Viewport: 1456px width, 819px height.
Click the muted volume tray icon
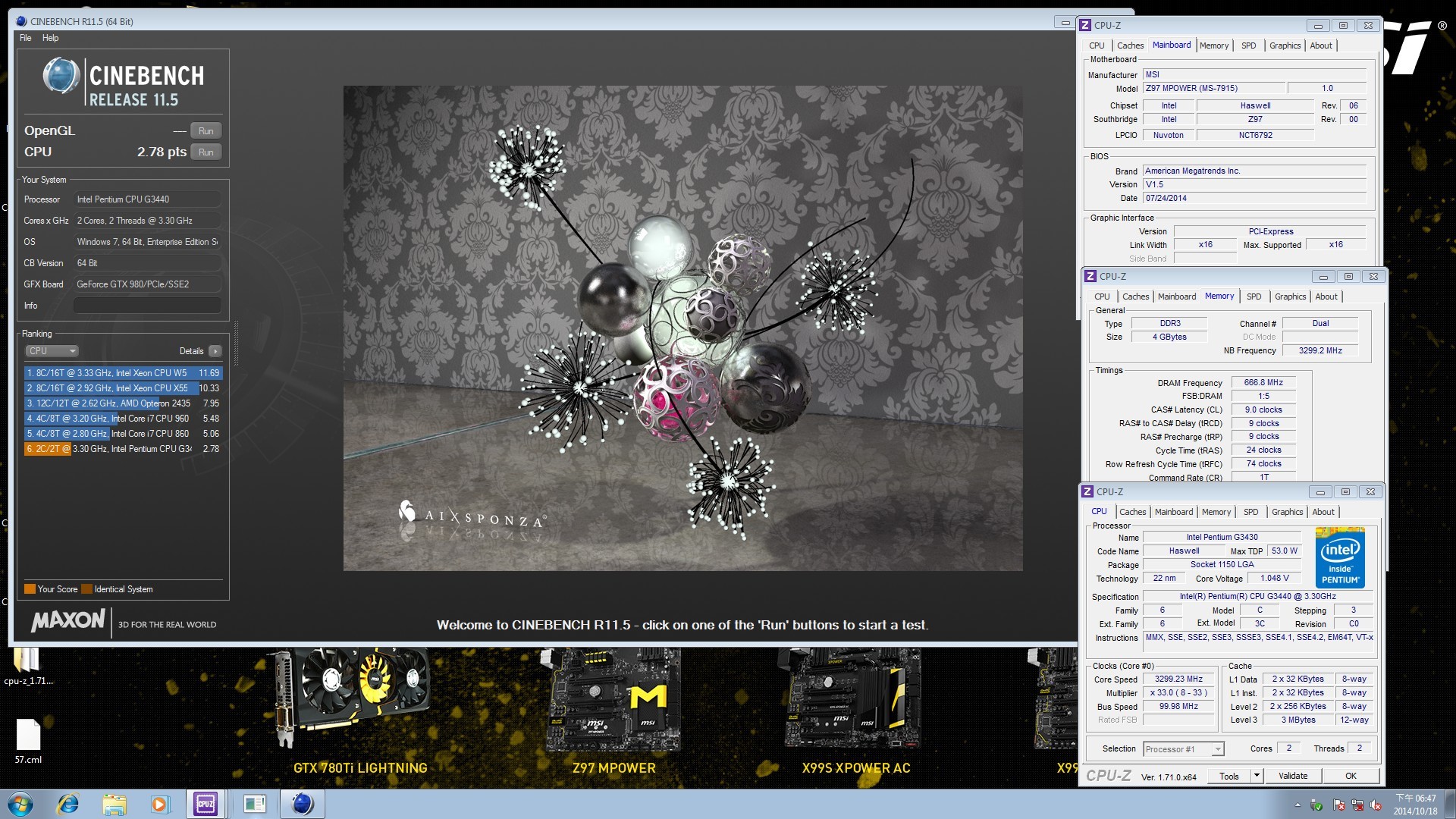point(1375,805)
